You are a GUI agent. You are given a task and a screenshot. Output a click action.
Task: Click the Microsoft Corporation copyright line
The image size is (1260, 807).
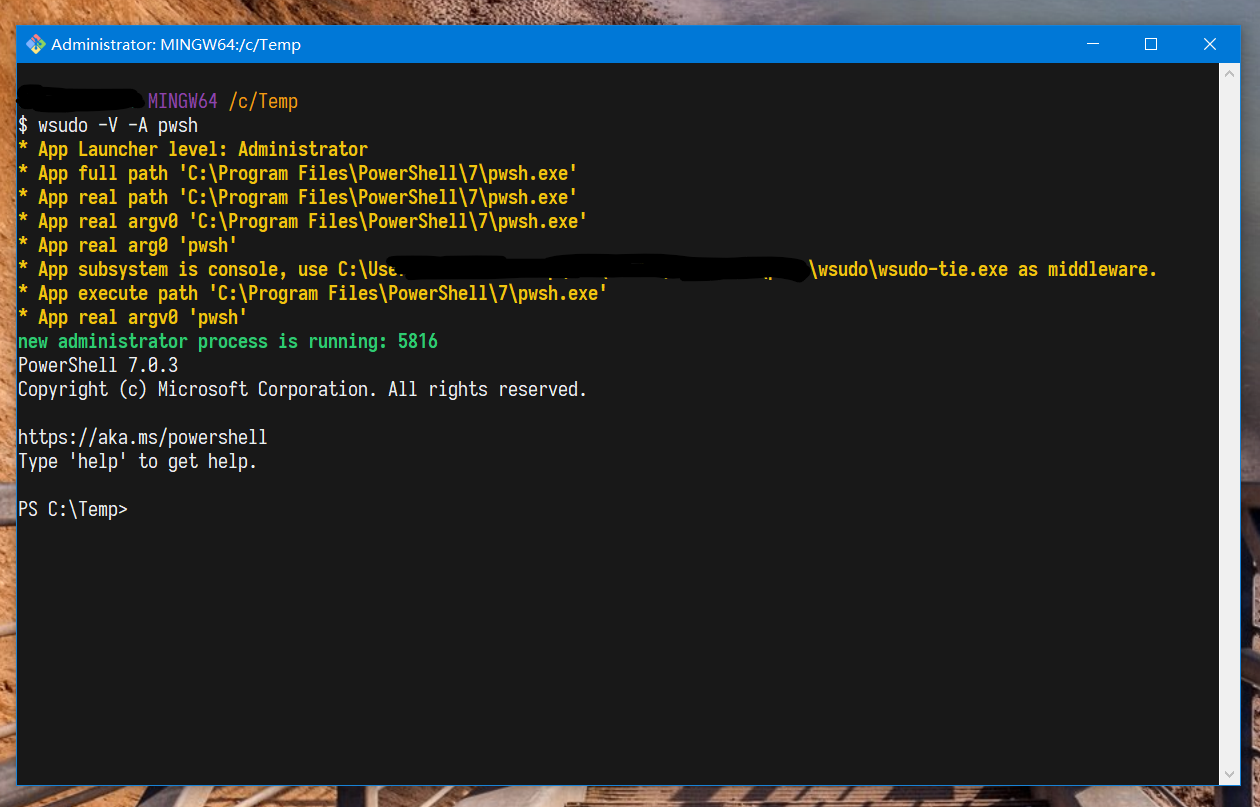303,389
